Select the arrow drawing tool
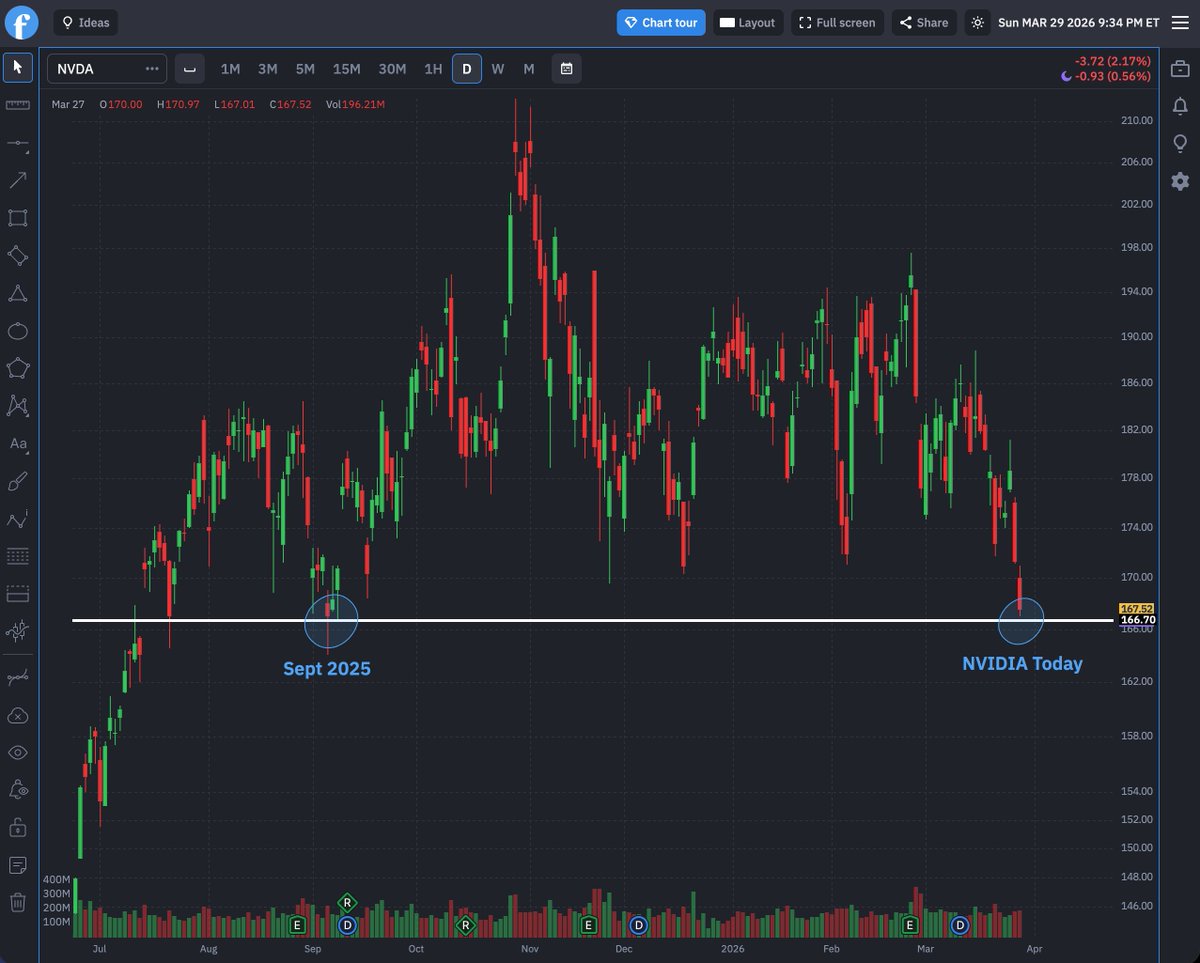This screenshot has height=963, width=1200. pos(17,180)
